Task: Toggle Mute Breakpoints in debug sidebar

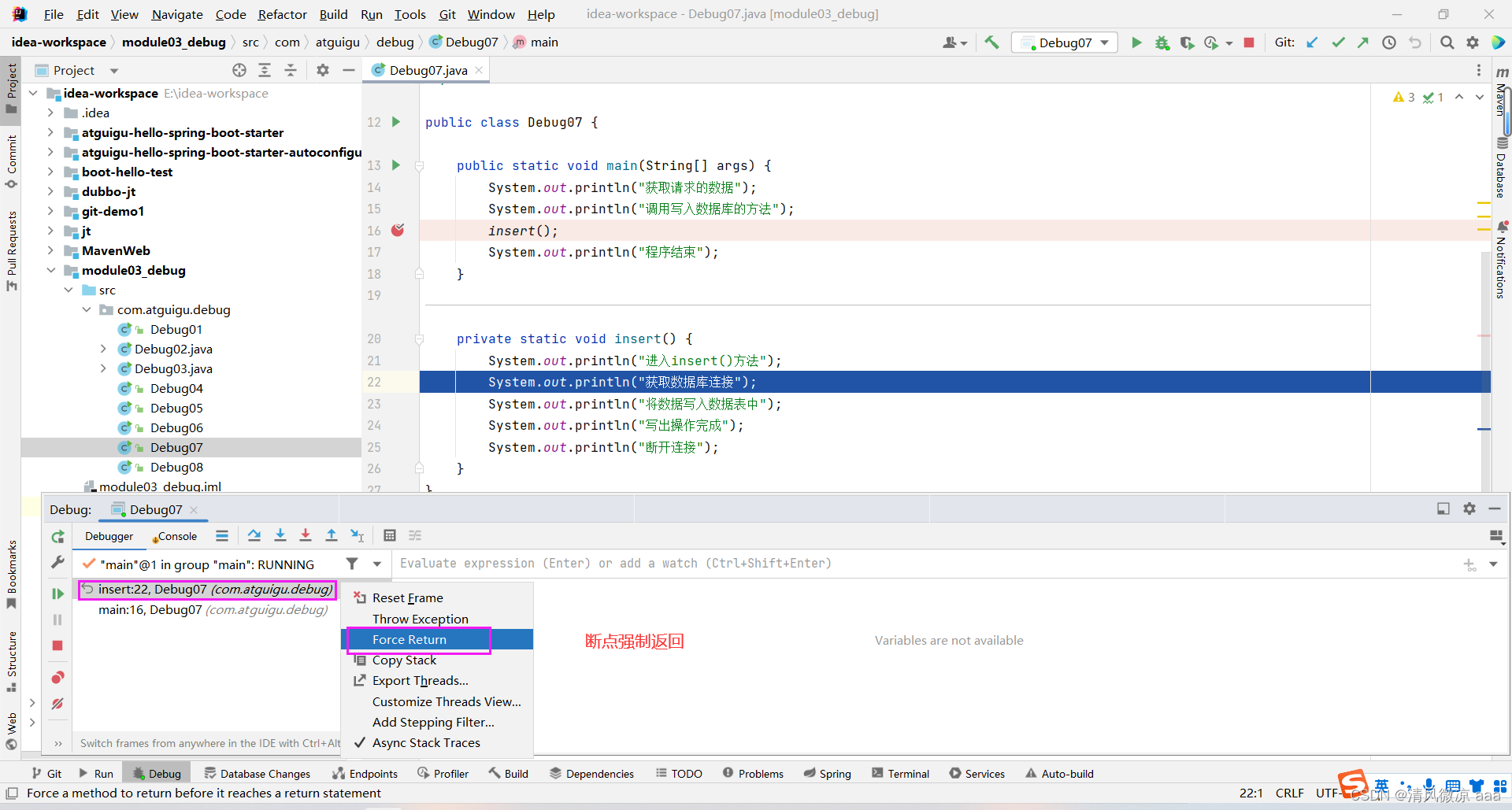Action: 57,704
